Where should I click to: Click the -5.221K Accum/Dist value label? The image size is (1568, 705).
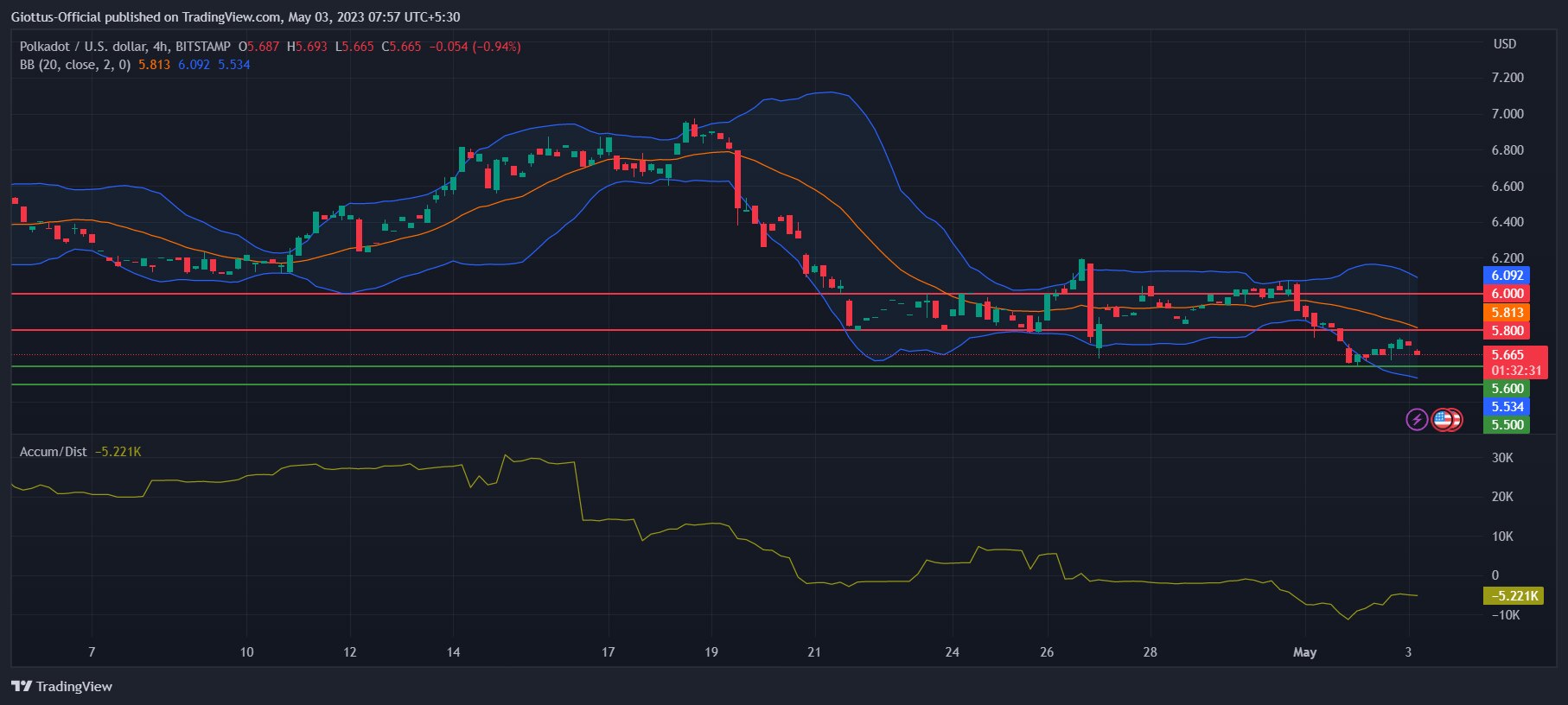pyautogui.click(x=1514, y=596)
